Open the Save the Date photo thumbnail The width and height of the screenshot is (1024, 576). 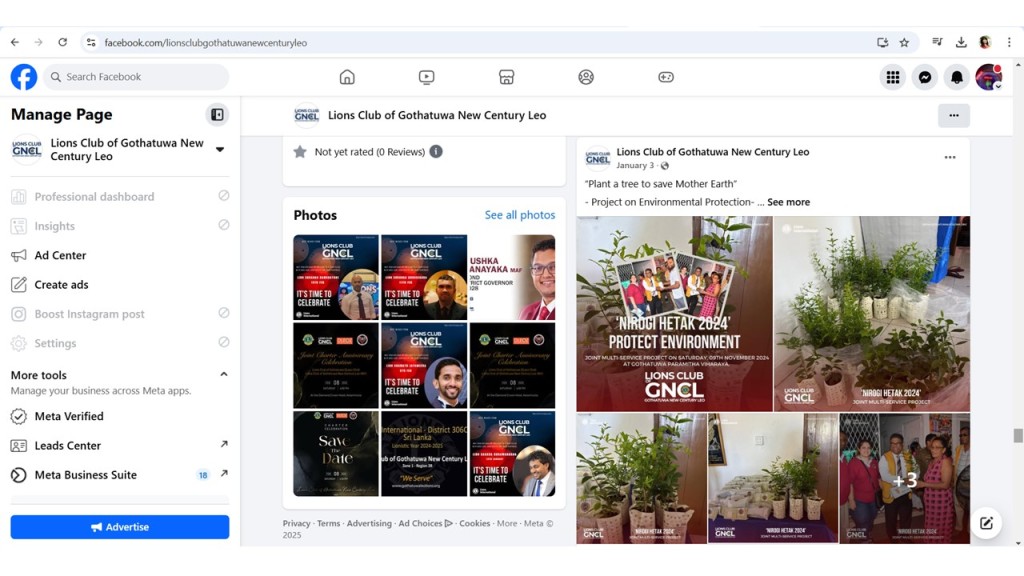click(336, 454)
